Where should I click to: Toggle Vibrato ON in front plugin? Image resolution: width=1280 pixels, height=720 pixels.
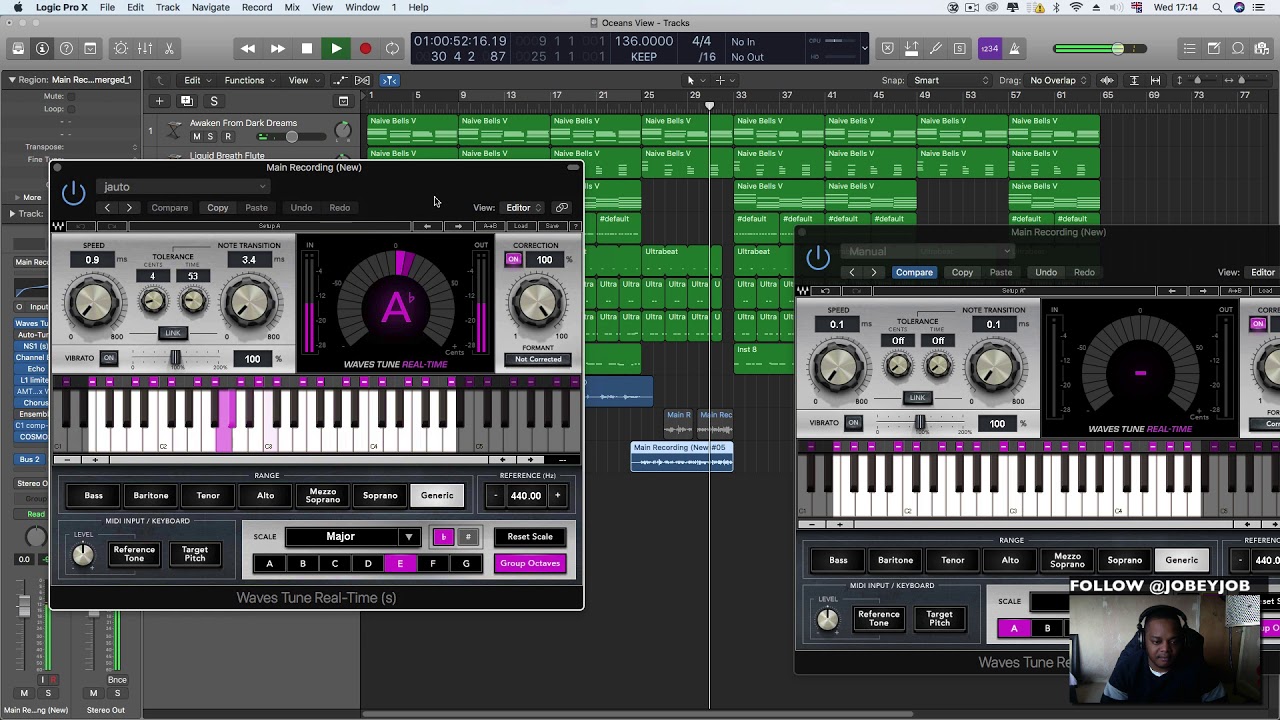pos(109,359)
